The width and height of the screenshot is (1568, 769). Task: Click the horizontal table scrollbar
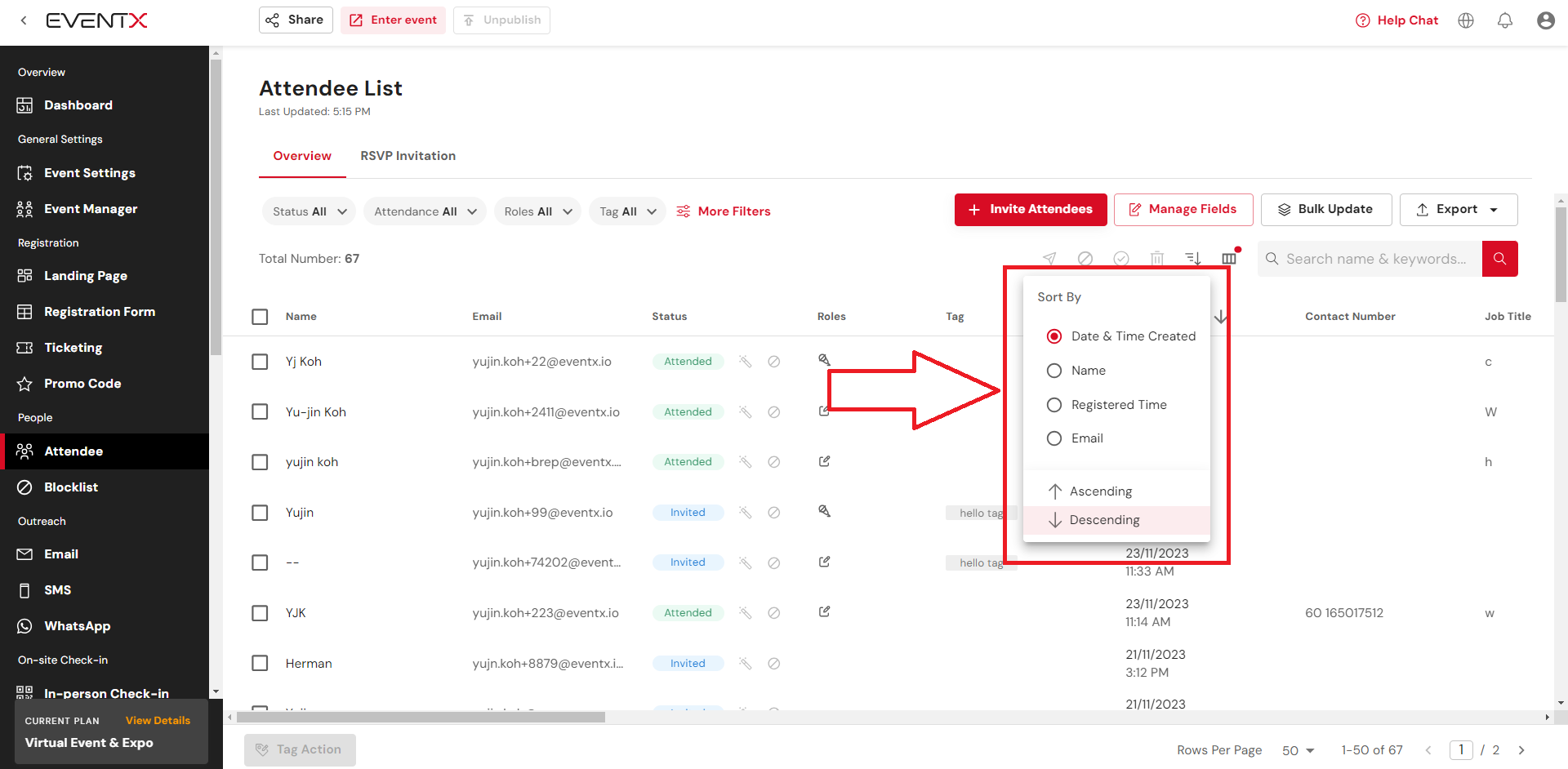pyautogui.click(x=421, y=718)
